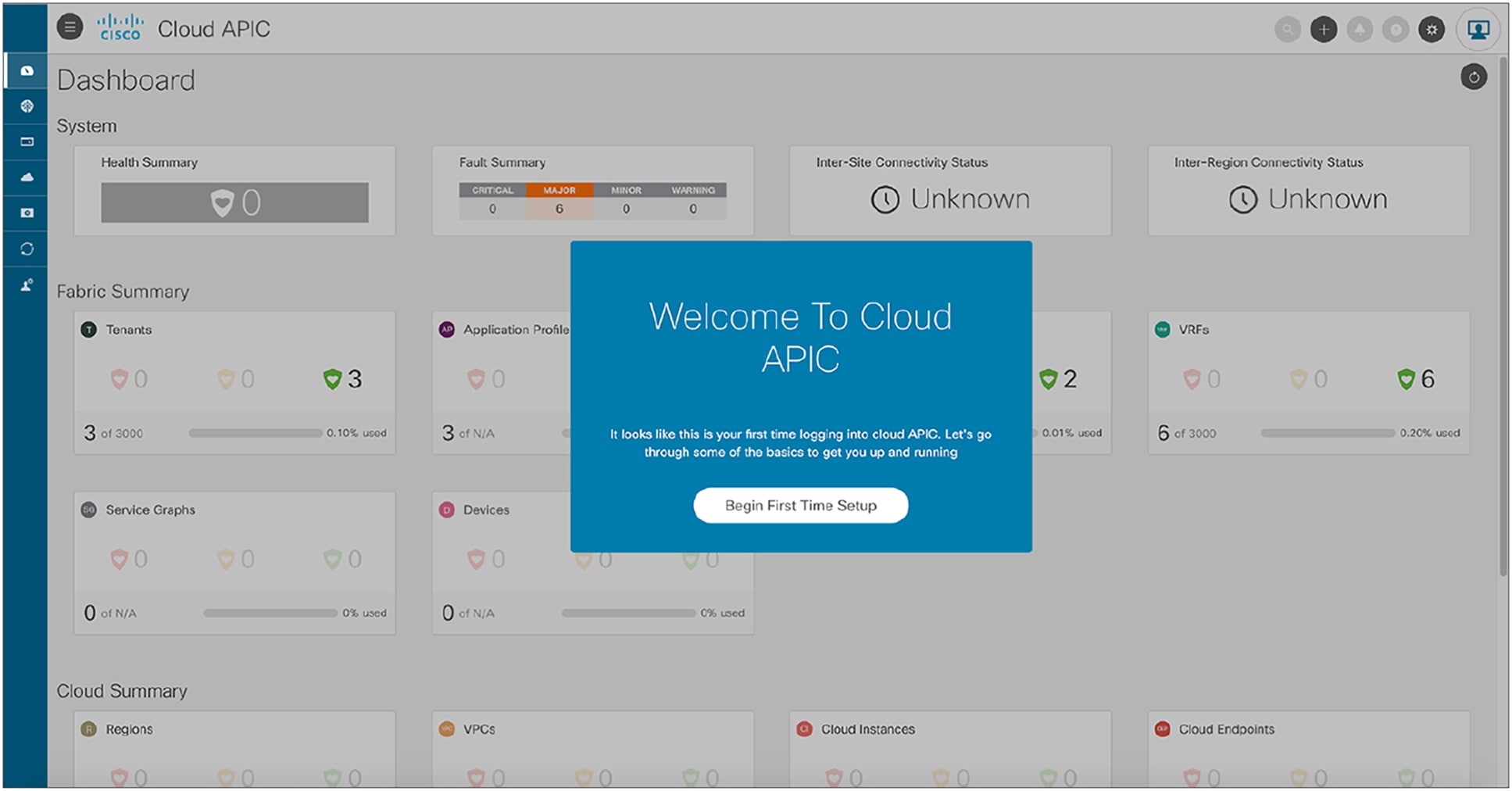The height and width of the screenshot is (791, 1512).
Task: Click the 'Welcome To Cloud APIC' dialog heading
Action: pos(801,338)
